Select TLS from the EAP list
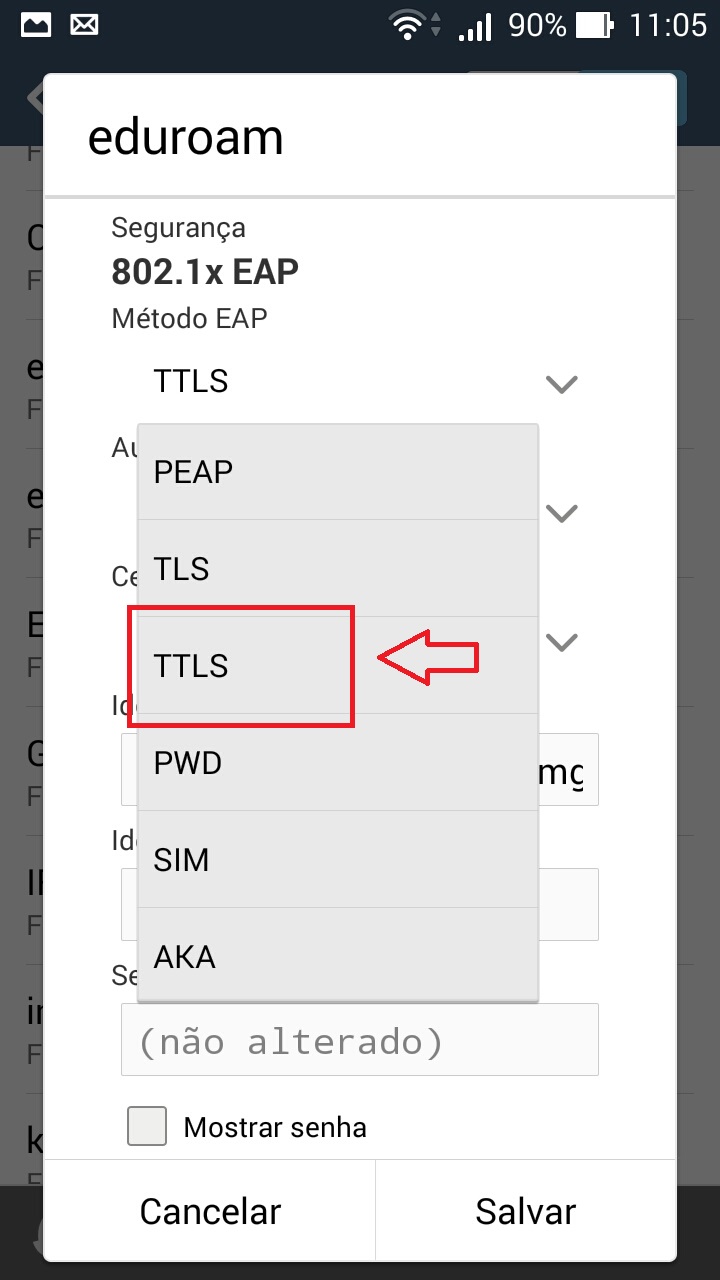 click(337, 569)
